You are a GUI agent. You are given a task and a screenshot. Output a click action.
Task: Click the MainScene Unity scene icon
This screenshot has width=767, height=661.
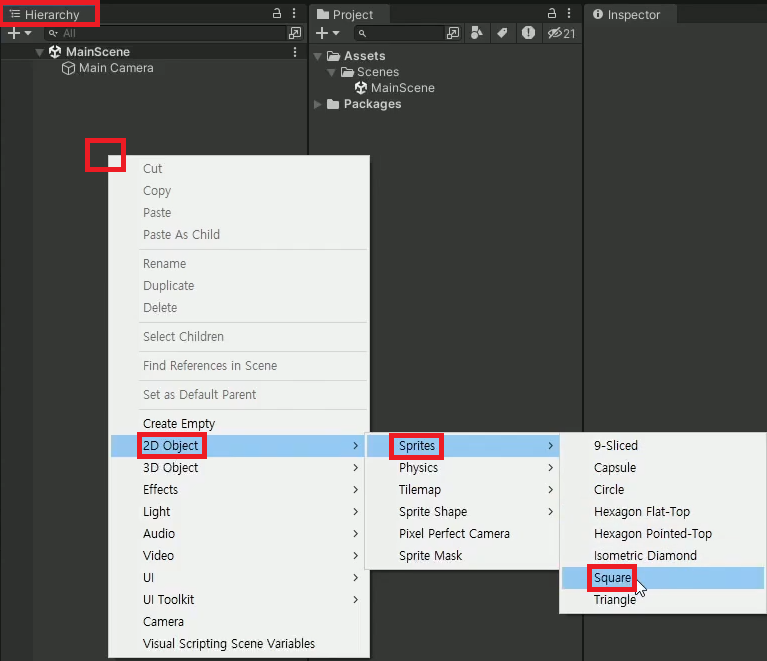(x=55, y=52)
